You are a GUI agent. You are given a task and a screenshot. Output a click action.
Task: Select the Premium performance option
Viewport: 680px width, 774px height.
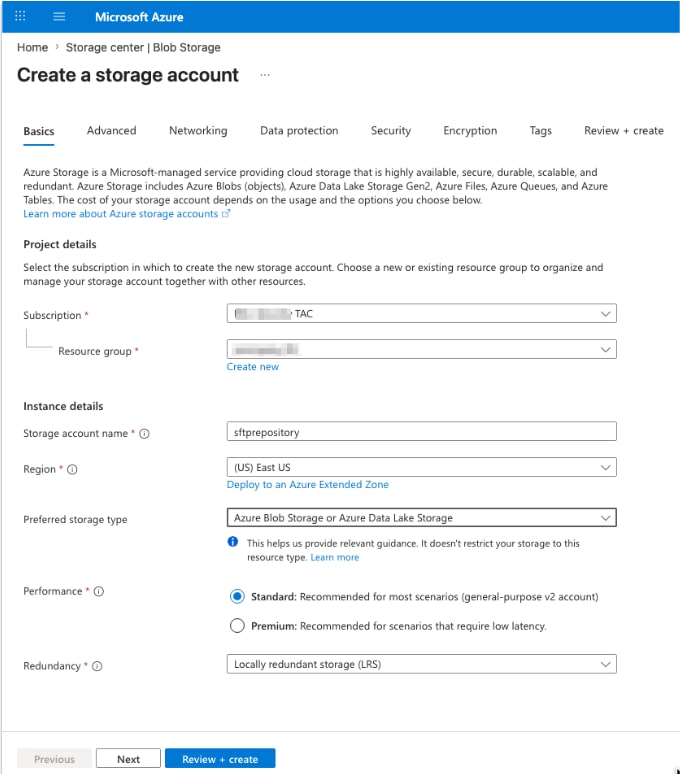(237, 626)
